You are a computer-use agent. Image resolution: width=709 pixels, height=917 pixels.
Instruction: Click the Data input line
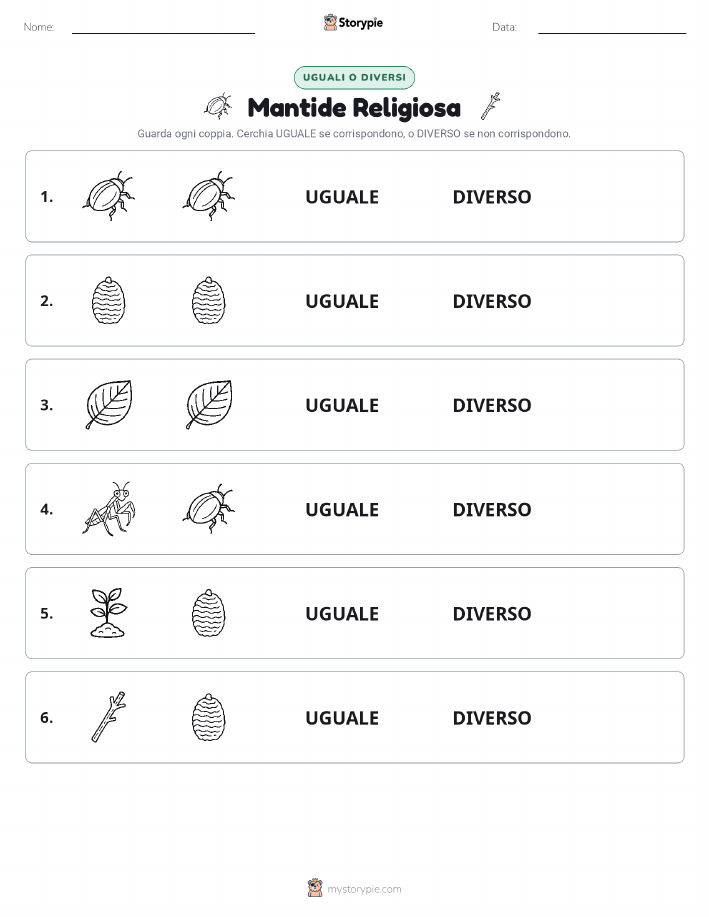pyautogui.click(x=612, y=28)
